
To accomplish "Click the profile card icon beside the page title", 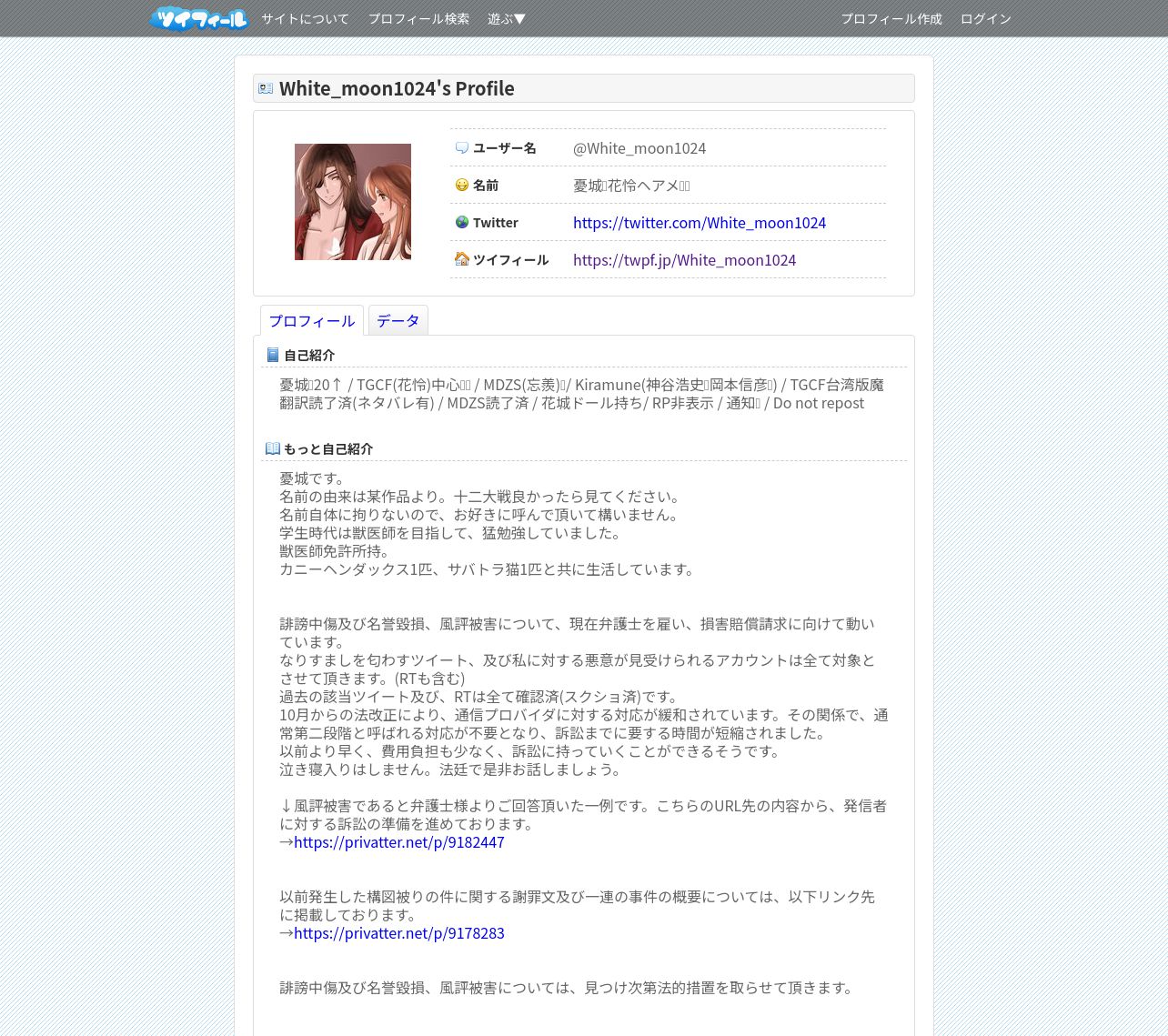I will 266,88.
